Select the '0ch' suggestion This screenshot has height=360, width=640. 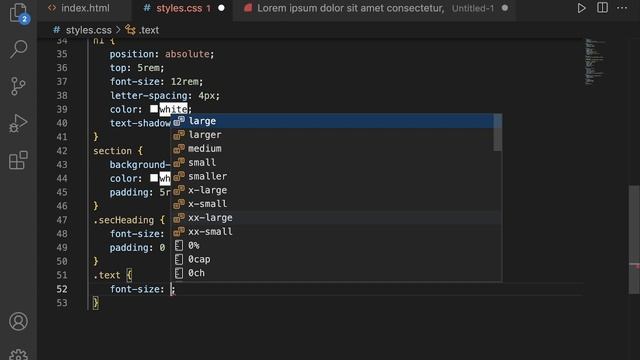click(x=332, y=273)
